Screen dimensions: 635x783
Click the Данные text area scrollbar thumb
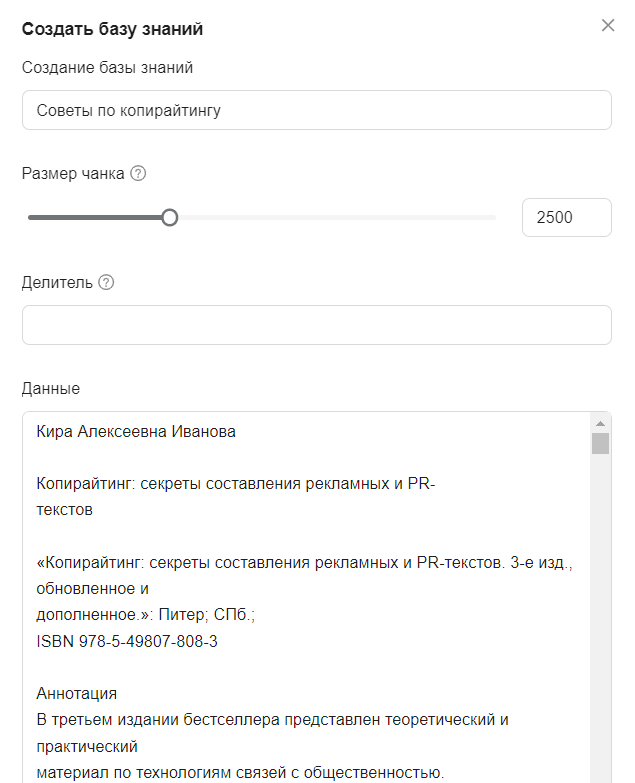tap(600, 444)
